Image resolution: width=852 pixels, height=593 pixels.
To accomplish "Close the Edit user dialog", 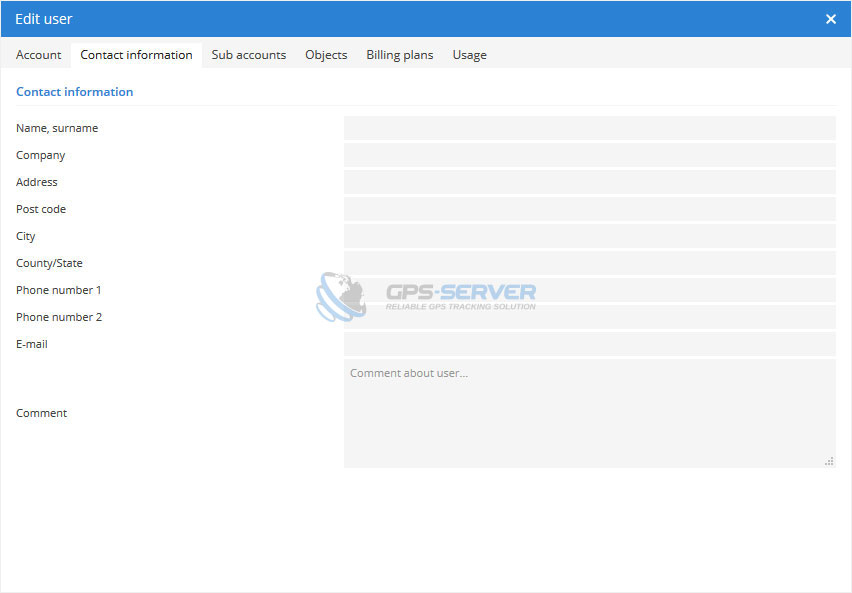I will click(x=830, y=19).
